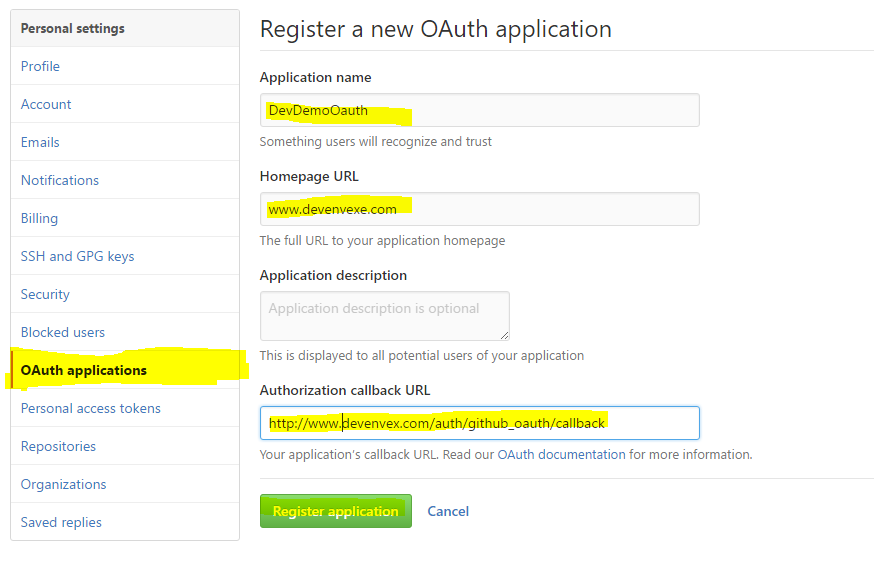The height and width of the screenshot is (578, 874).
Task: Click the Application name input field
Action: click(479, 110)
